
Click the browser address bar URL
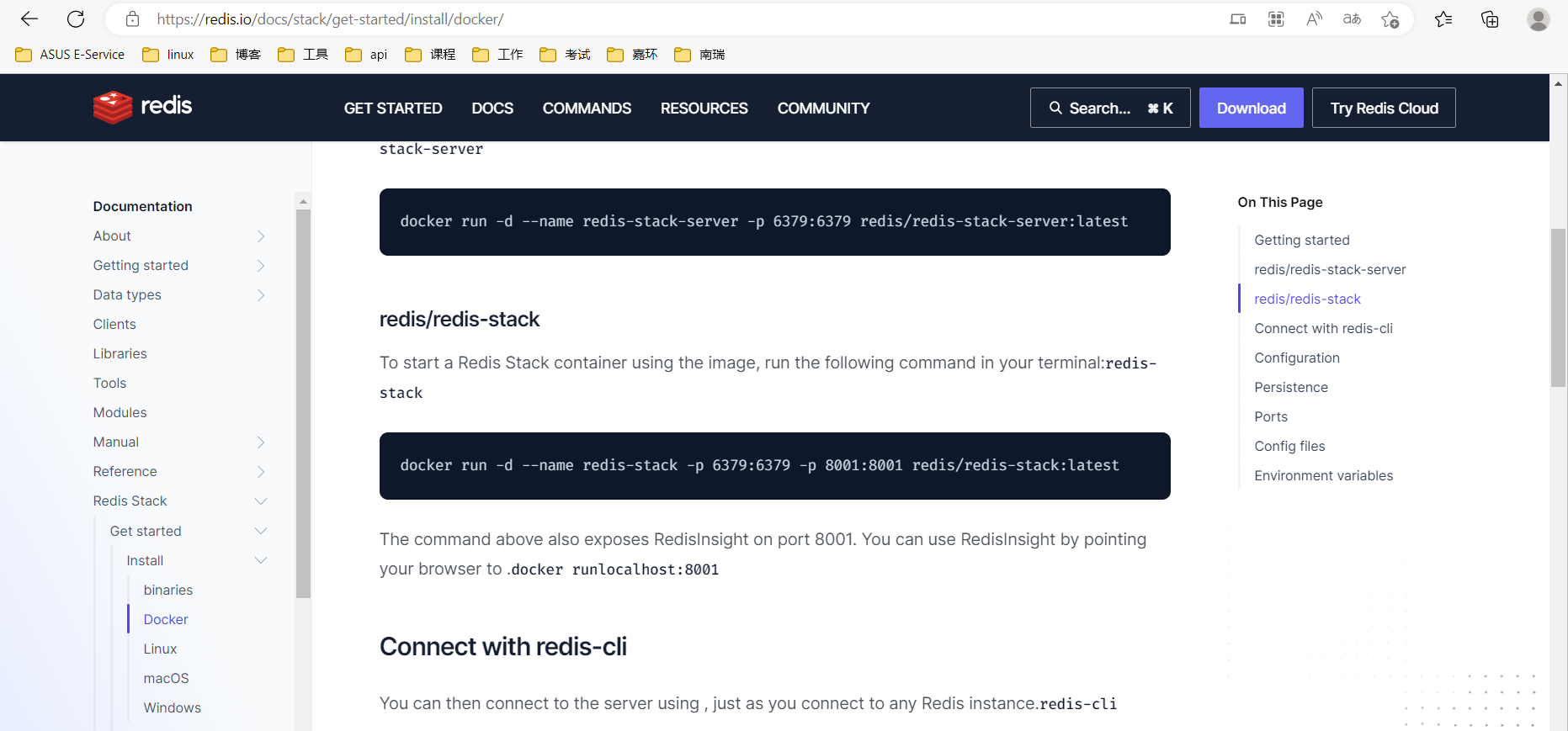coord(330,19)
